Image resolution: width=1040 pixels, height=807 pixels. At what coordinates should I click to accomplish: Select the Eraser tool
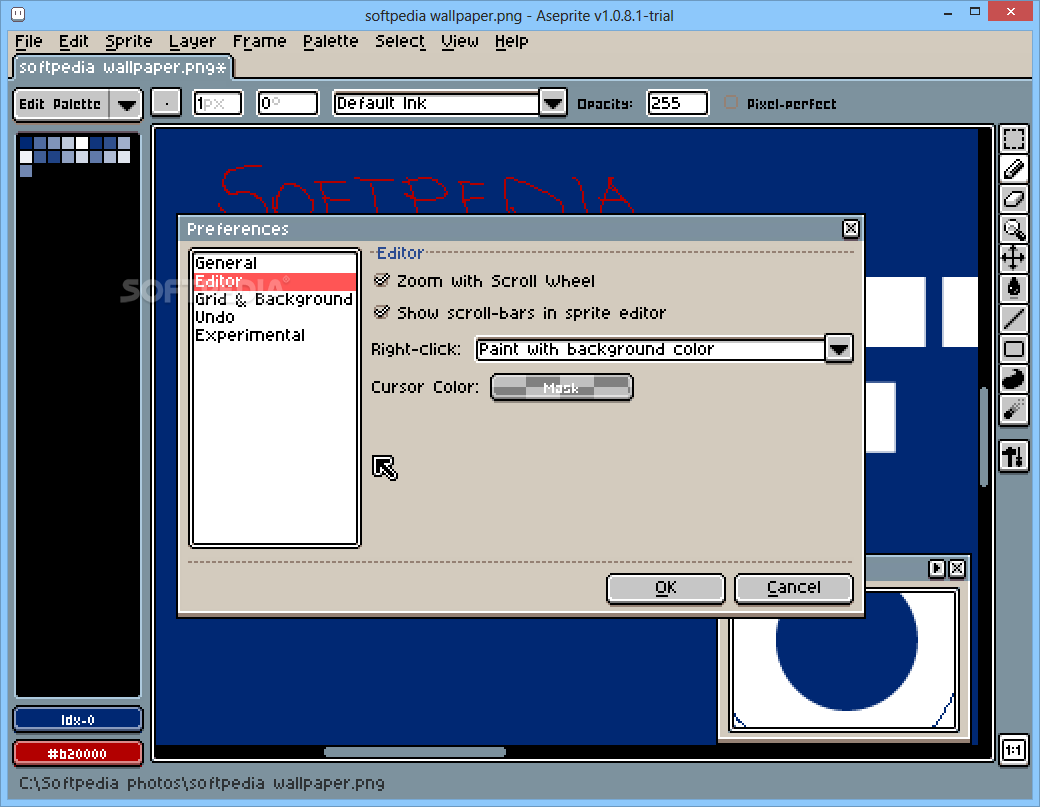pyautogui.click(x=1013, y=199)
